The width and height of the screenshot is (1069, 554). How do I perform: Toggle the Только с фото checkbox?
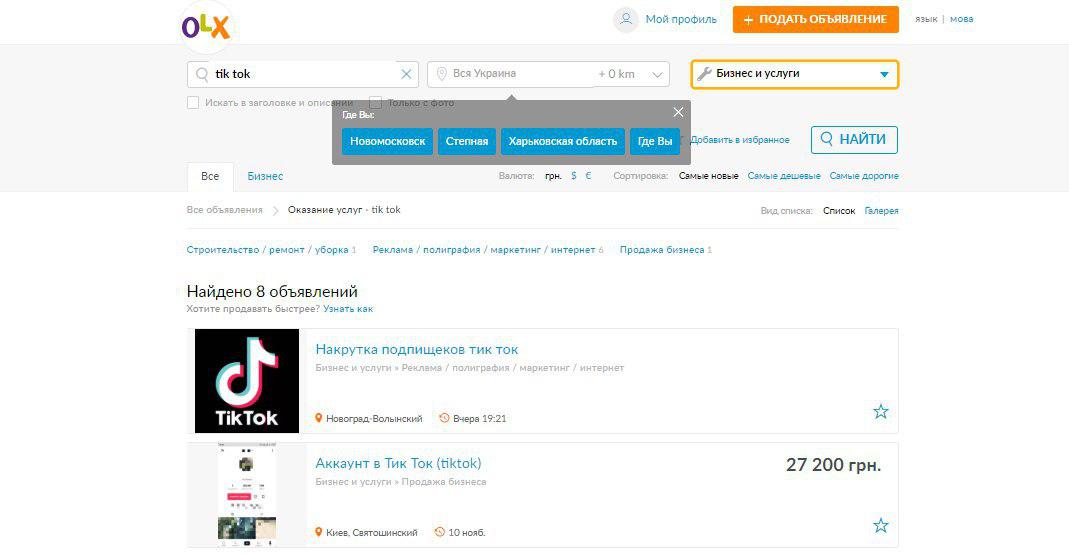(376, 102)
